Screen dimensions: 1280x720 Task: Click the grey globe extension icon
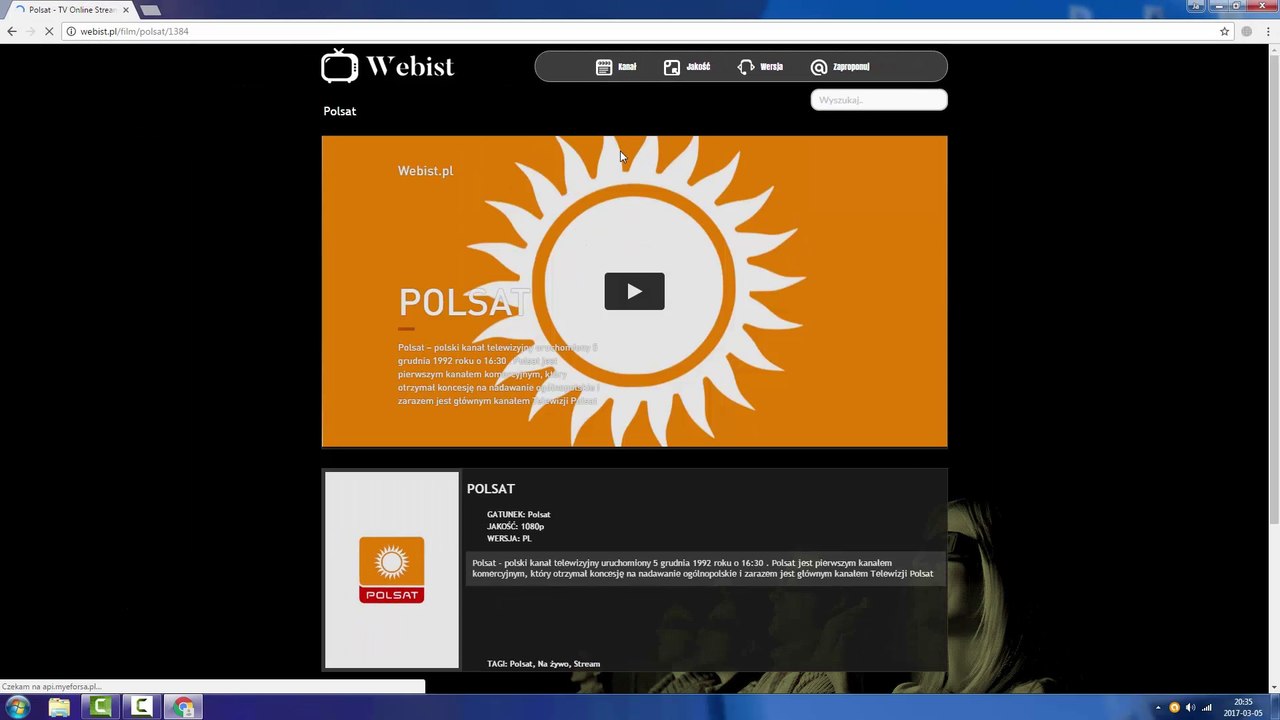pyautogui.click(x=1246, y=31)
